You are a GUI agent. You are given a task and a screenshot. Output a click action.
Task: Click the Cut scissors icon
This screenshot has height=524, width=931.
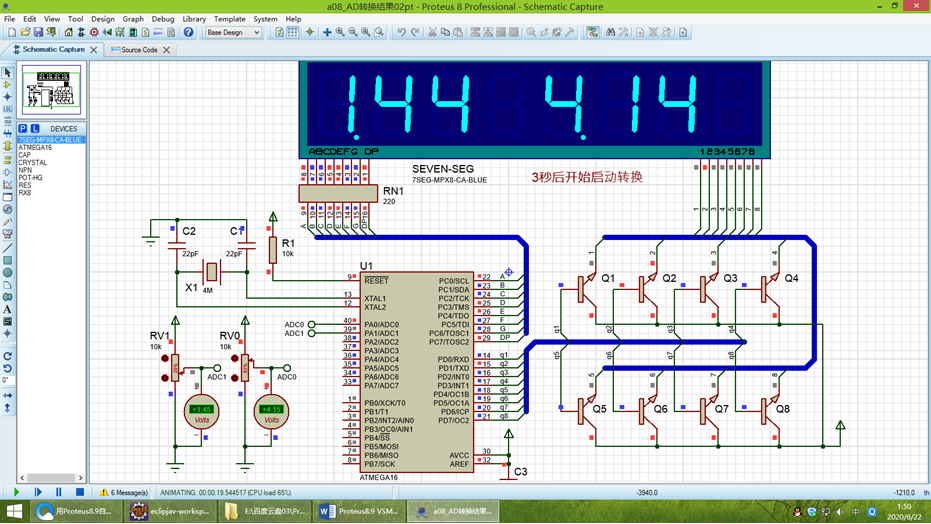click(432, 33)
